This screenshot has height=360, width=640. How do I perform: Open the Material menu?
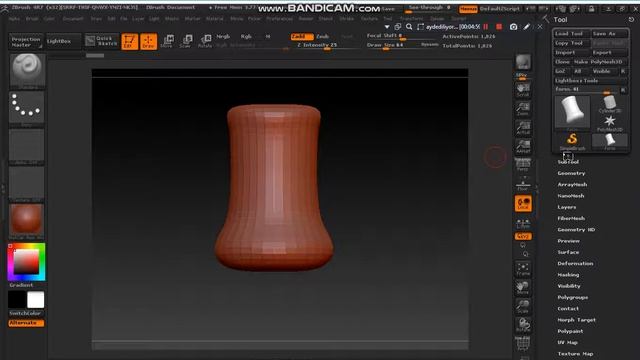(x=214, y=19)
